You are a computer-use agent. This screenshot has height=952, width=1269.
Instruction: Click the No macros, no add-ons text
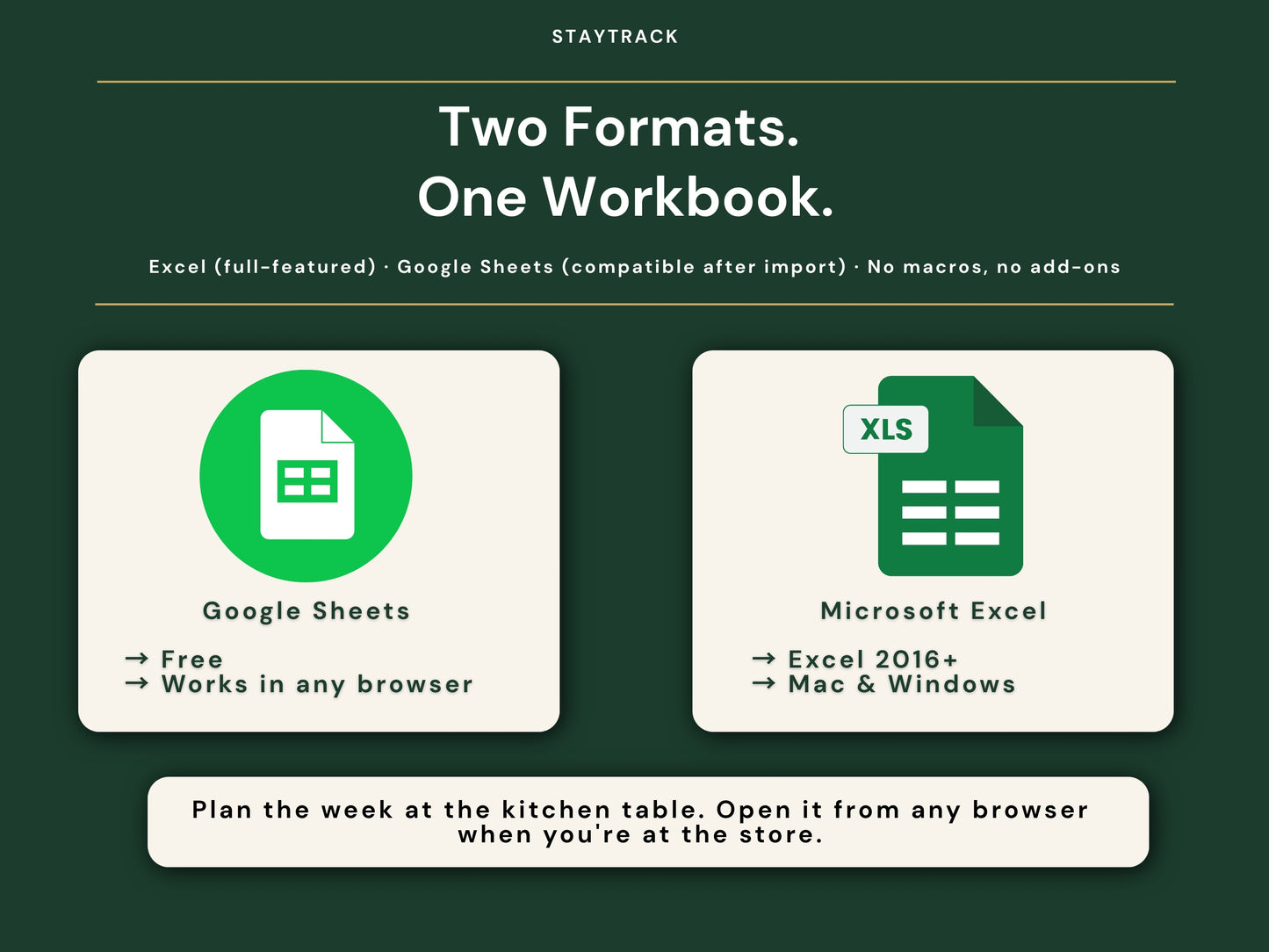point(994,267)
